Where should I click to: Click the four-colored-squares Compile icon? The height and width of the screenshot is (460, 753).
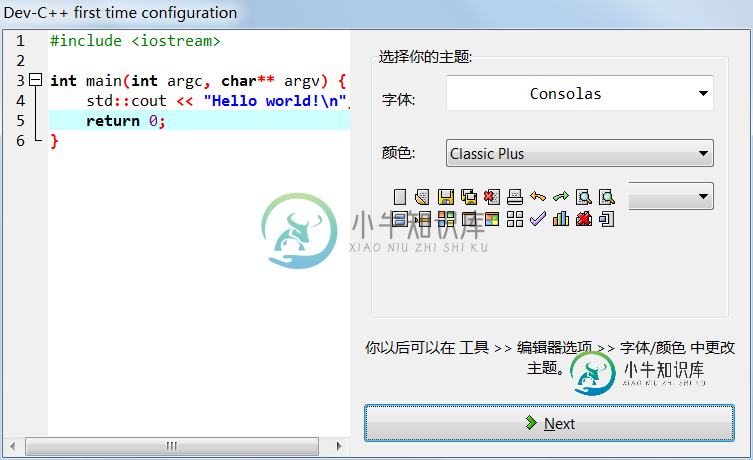coord(446,219)
